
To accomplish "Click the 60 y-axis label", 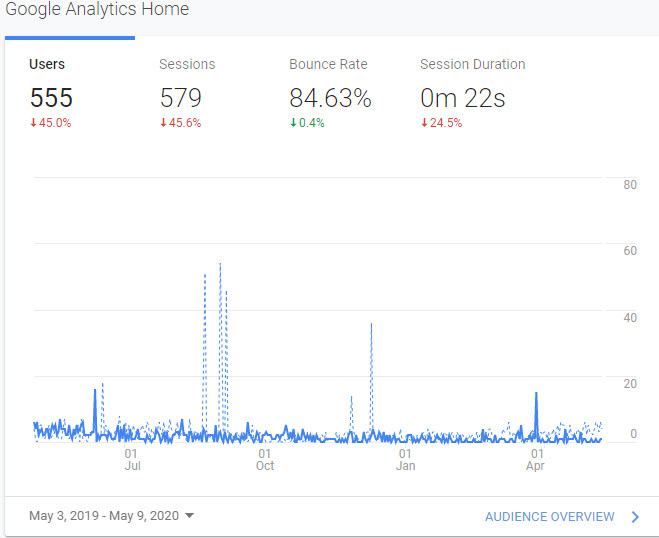I will point(630,251).
